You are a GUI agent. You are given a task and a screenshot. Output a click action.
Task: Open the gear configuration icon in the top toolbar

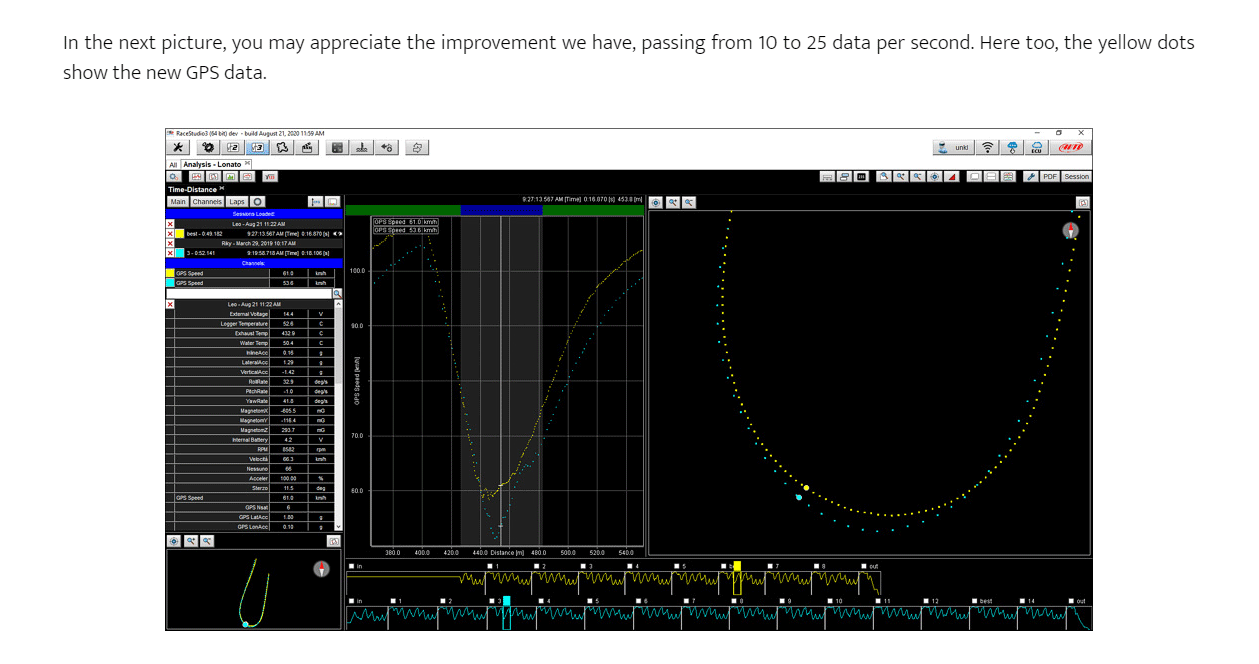208,147
